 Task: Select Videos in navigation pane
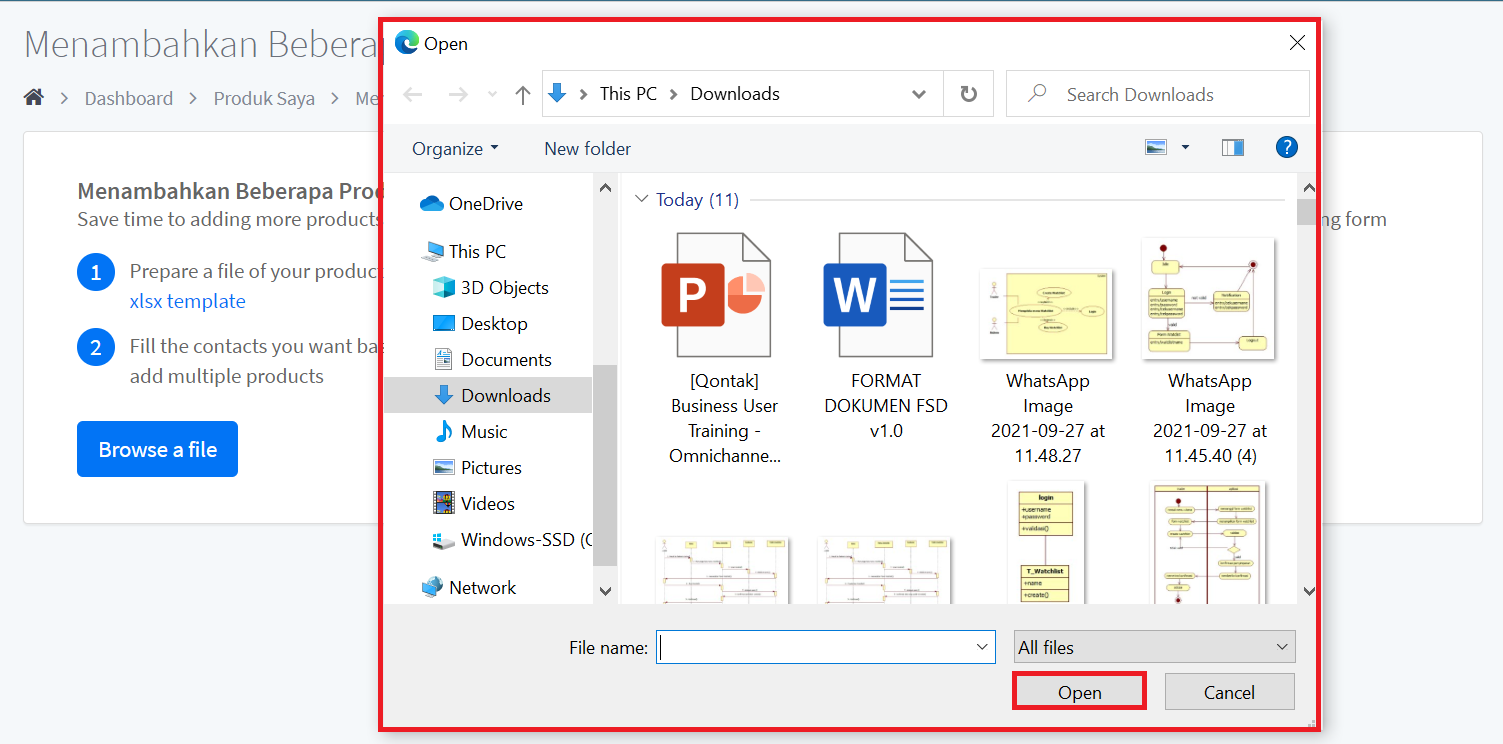474,504
